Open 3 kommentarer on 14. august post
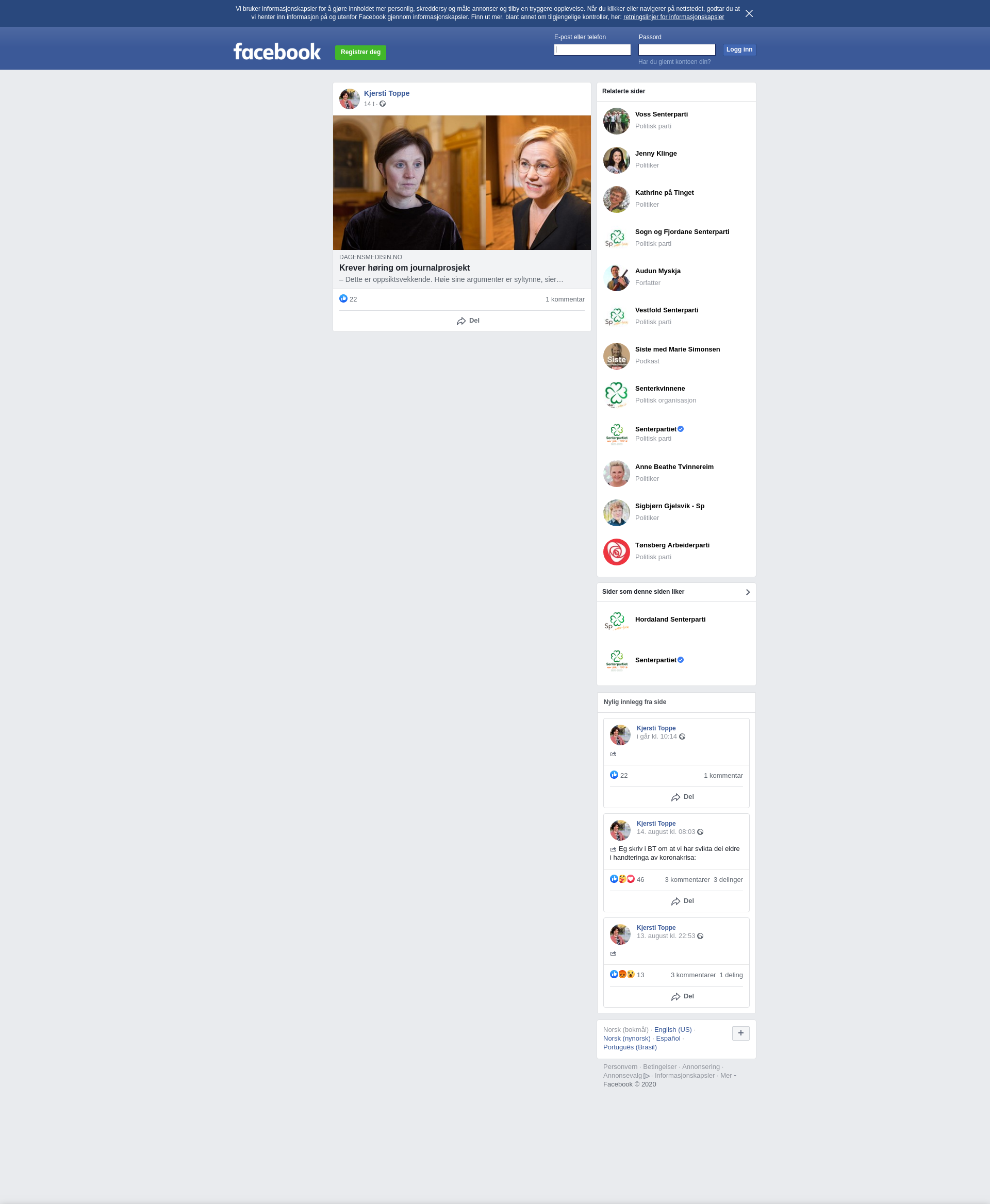990x1204 pixels. [687, 880]
